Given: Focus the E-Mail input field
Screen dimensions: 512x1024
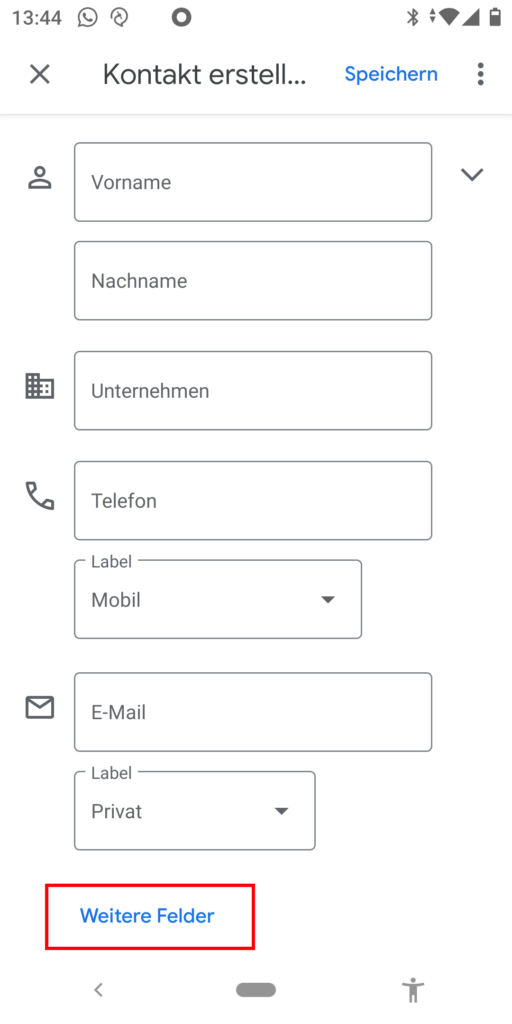Looking at the screenshot, I should pyautogui.click(x=253, y=712).
